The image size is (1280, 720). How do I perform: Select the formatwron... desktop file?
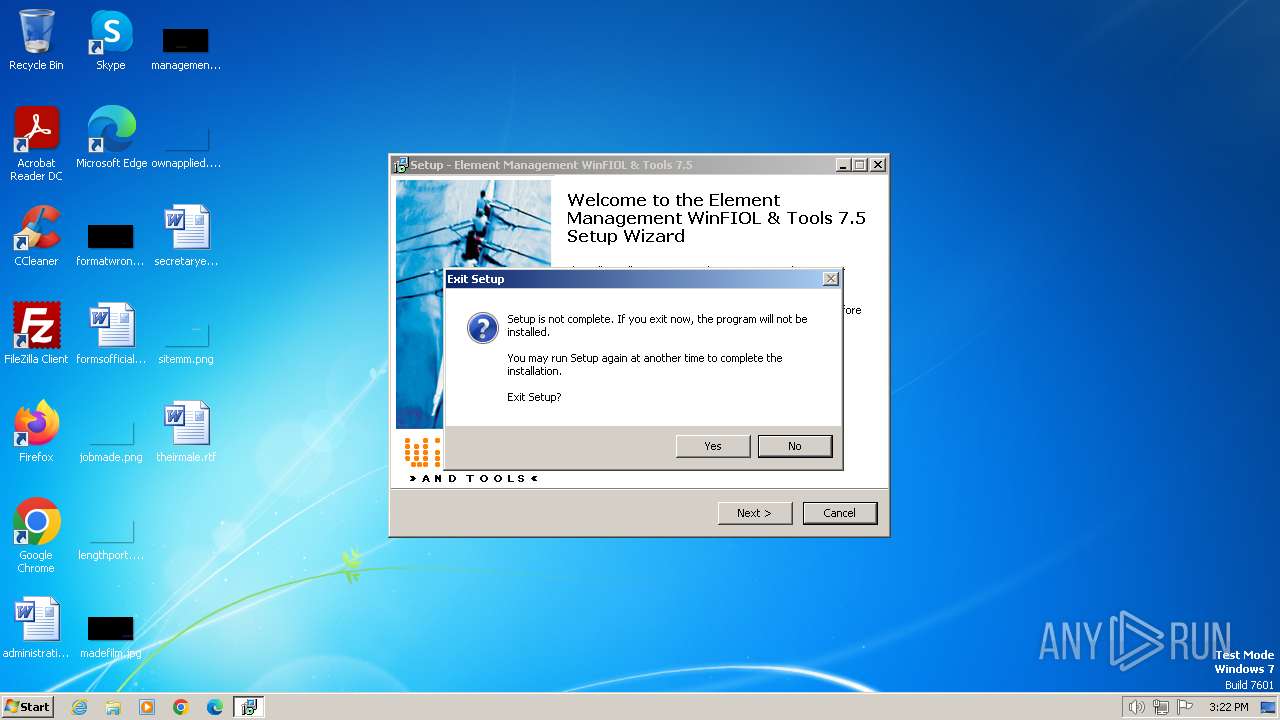(111, 244)
